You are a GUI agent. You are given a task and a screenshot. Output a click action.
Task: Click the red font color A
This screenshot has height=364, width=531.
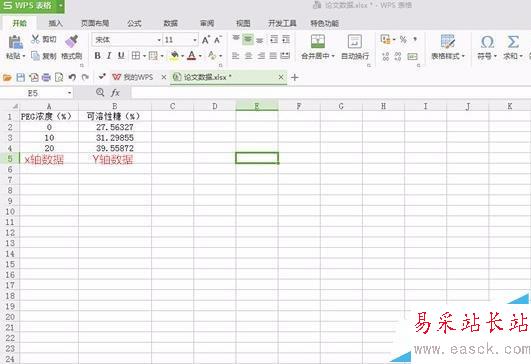[x=192, y=56]
